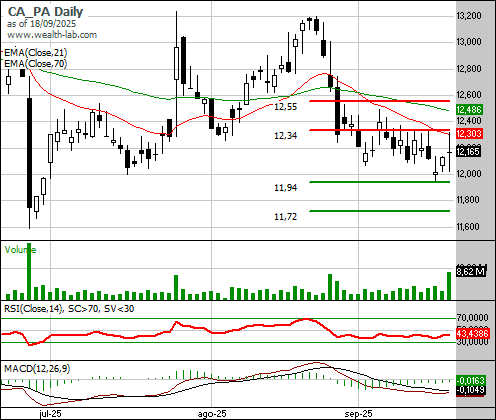The image size is (496, 420).
Task: Click the 30,0000 RSI oversold label
Action: 473,342
